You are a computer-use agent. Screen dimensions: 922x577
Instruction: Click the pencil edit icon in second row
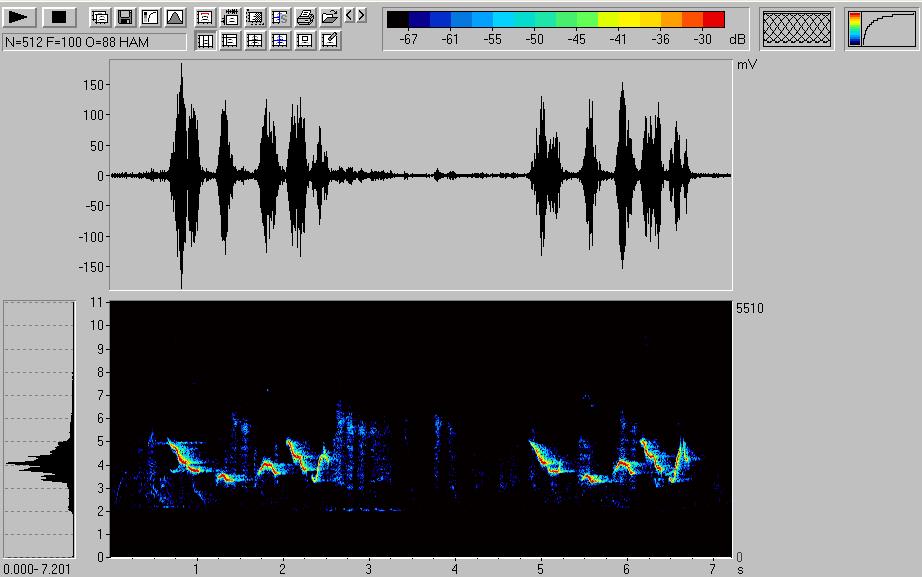click(x=330, y=40)
